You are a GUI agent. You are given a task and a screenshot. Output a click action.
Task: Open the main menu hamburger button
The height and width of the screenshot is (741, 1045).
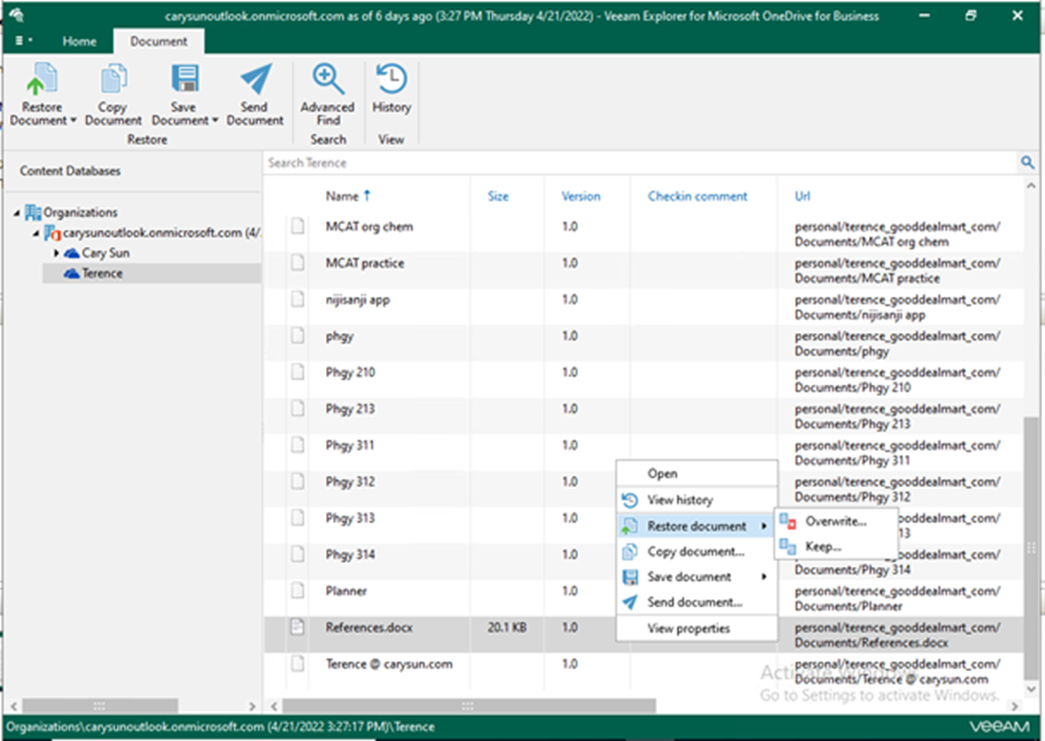(23, 41)
